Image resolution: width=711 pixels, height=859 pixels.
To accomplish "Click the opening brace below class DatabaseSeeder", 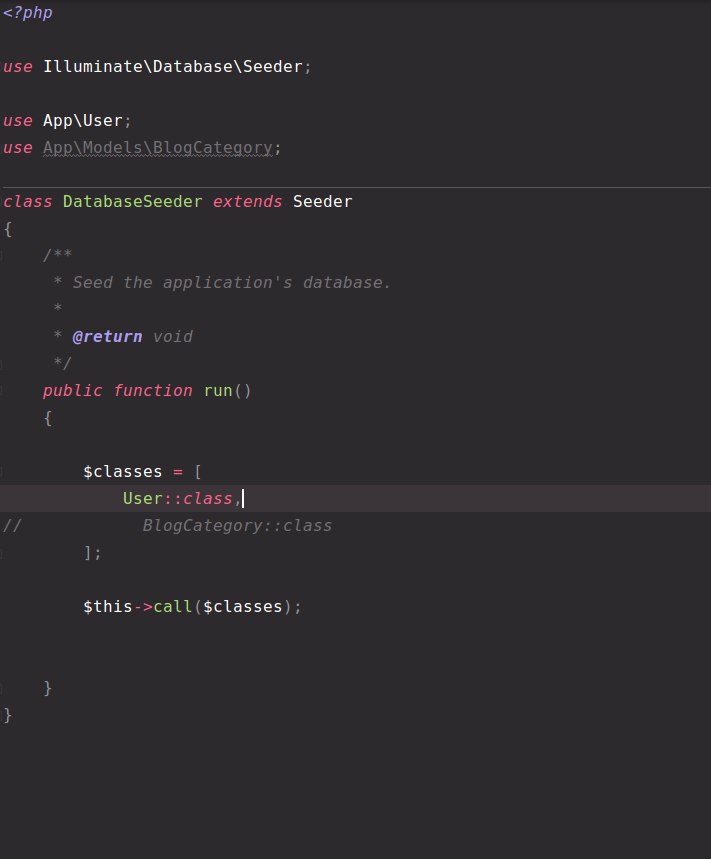I will pos(8,229).
